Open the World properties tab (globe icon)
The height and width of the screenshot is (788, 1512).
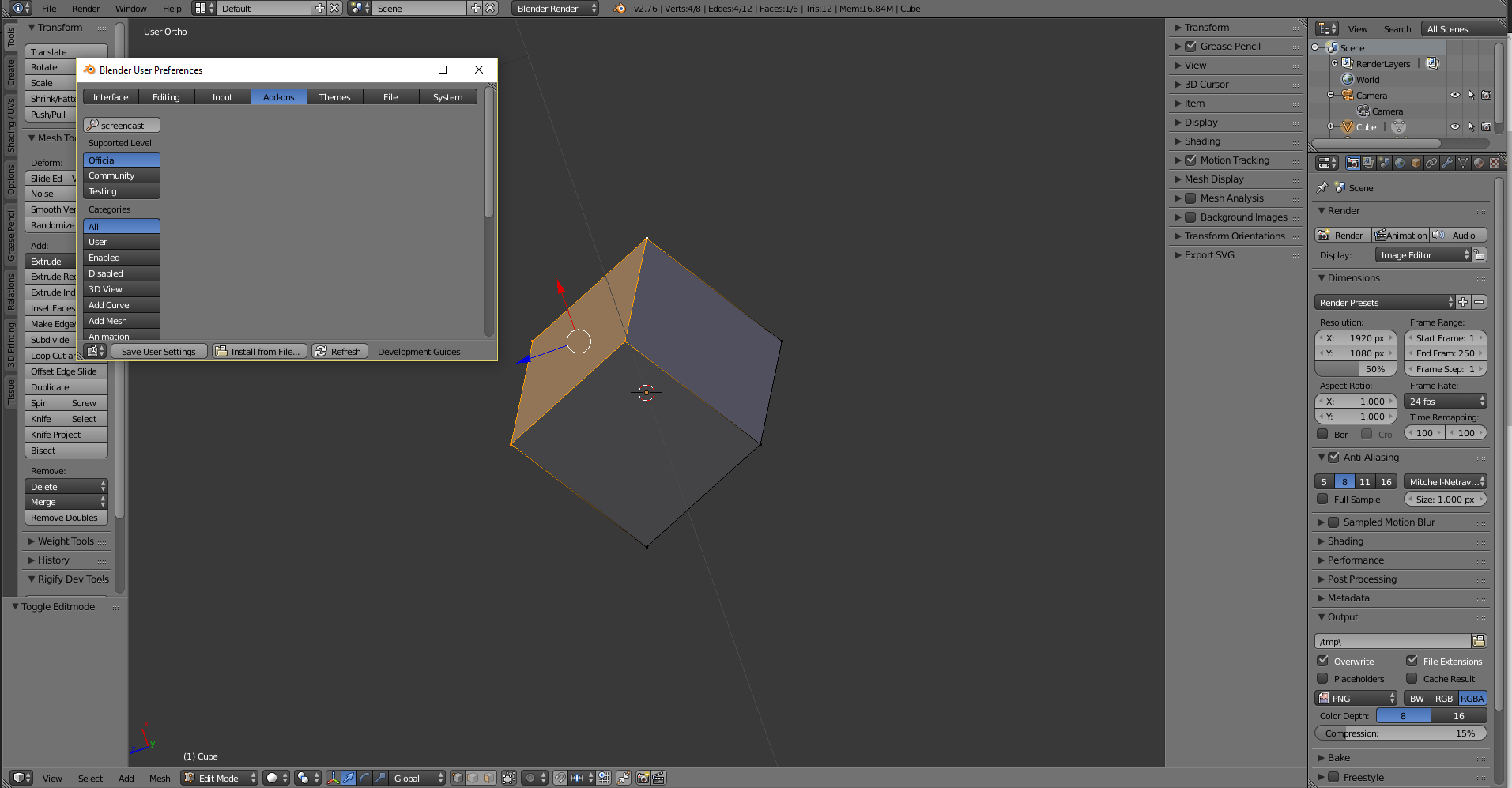tap(1400, 163)
